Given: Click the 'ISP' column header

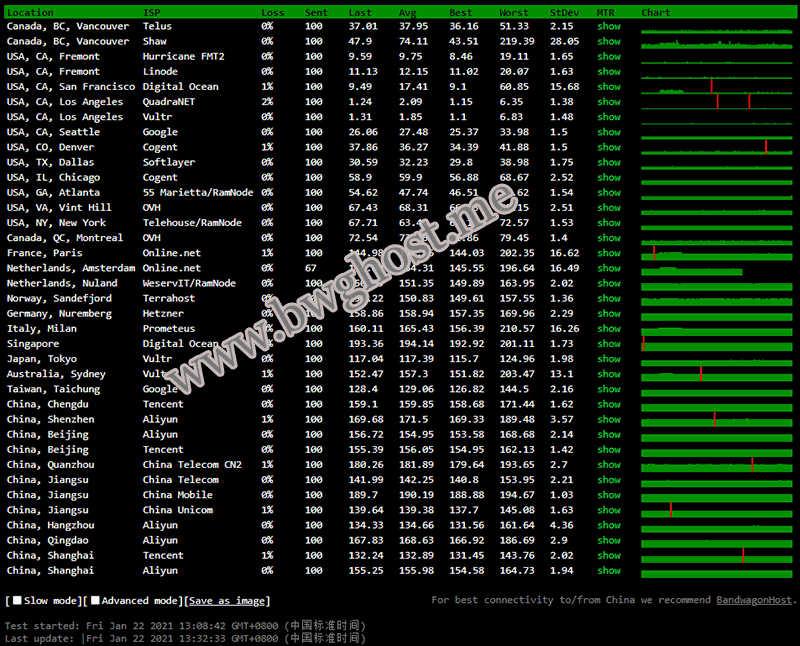Looking at the screenshot, I should pyautogui.click(x=152, y=12).
